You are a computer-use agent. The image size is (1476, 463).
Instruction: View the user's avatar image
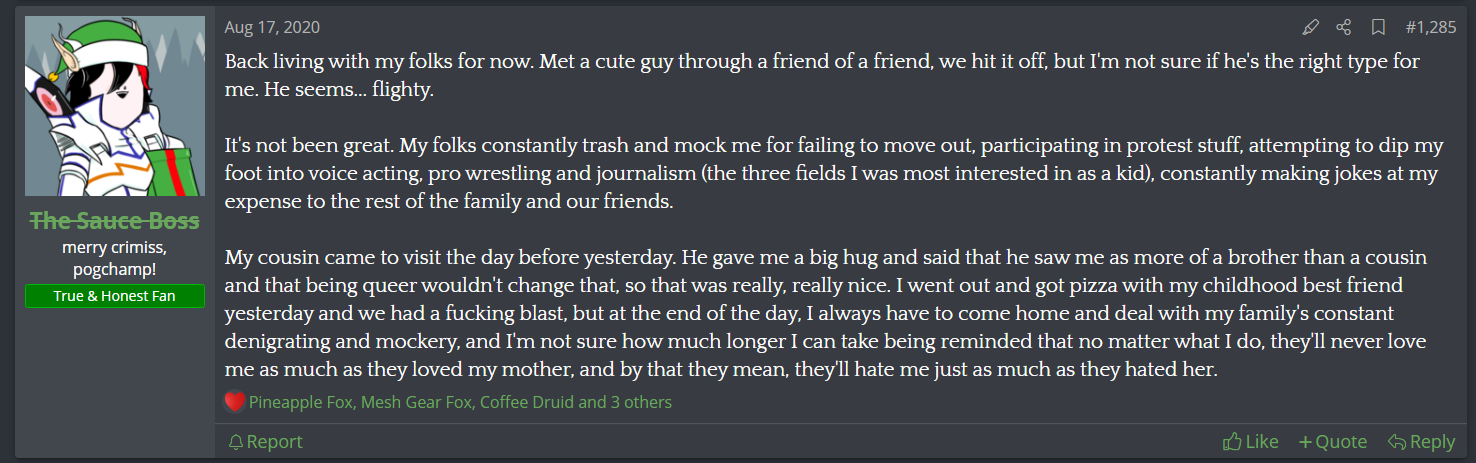(114, 106)
